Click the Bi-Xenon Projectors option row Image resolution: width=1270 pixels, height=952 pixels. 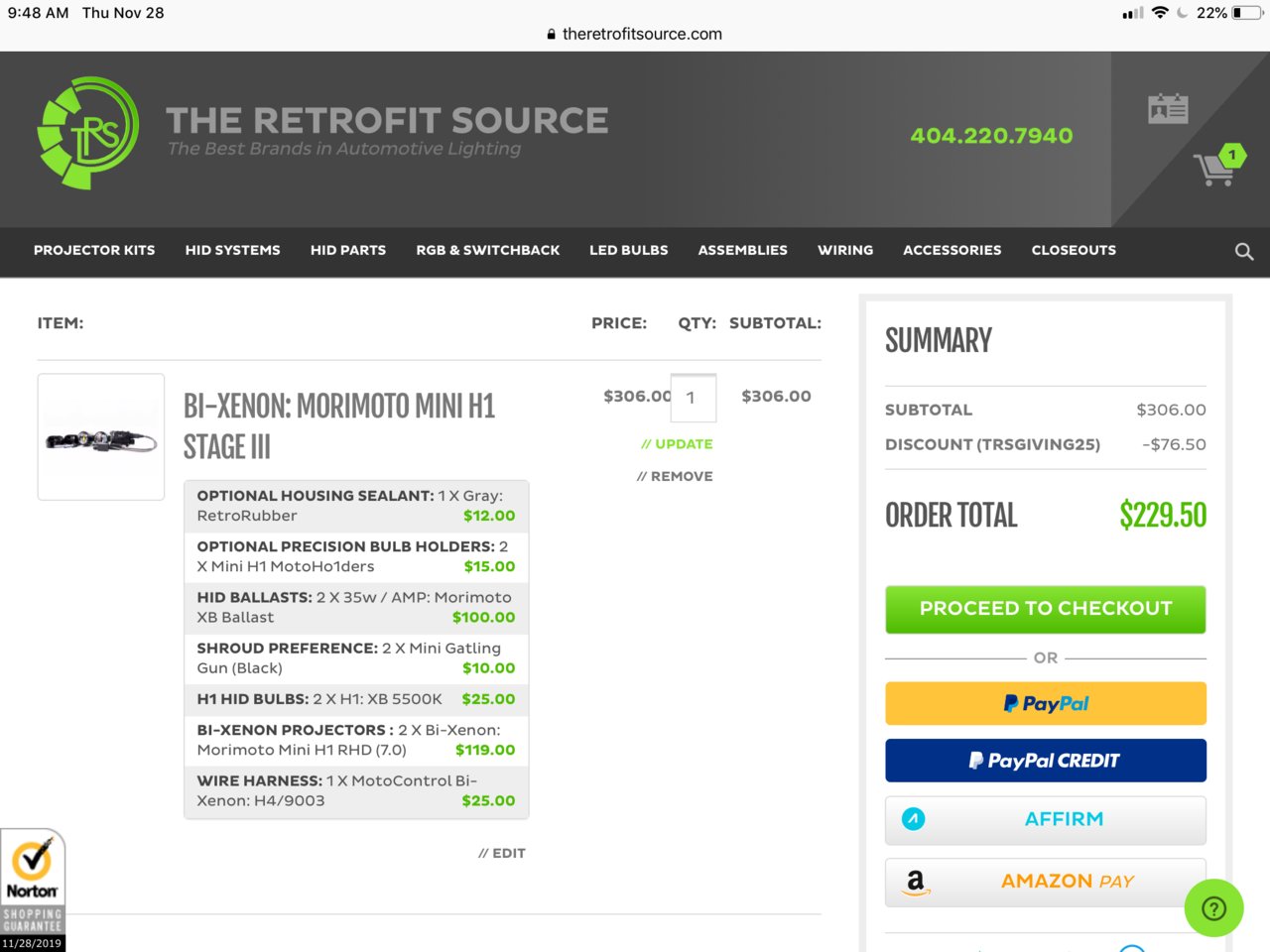[x=356, y=740]
